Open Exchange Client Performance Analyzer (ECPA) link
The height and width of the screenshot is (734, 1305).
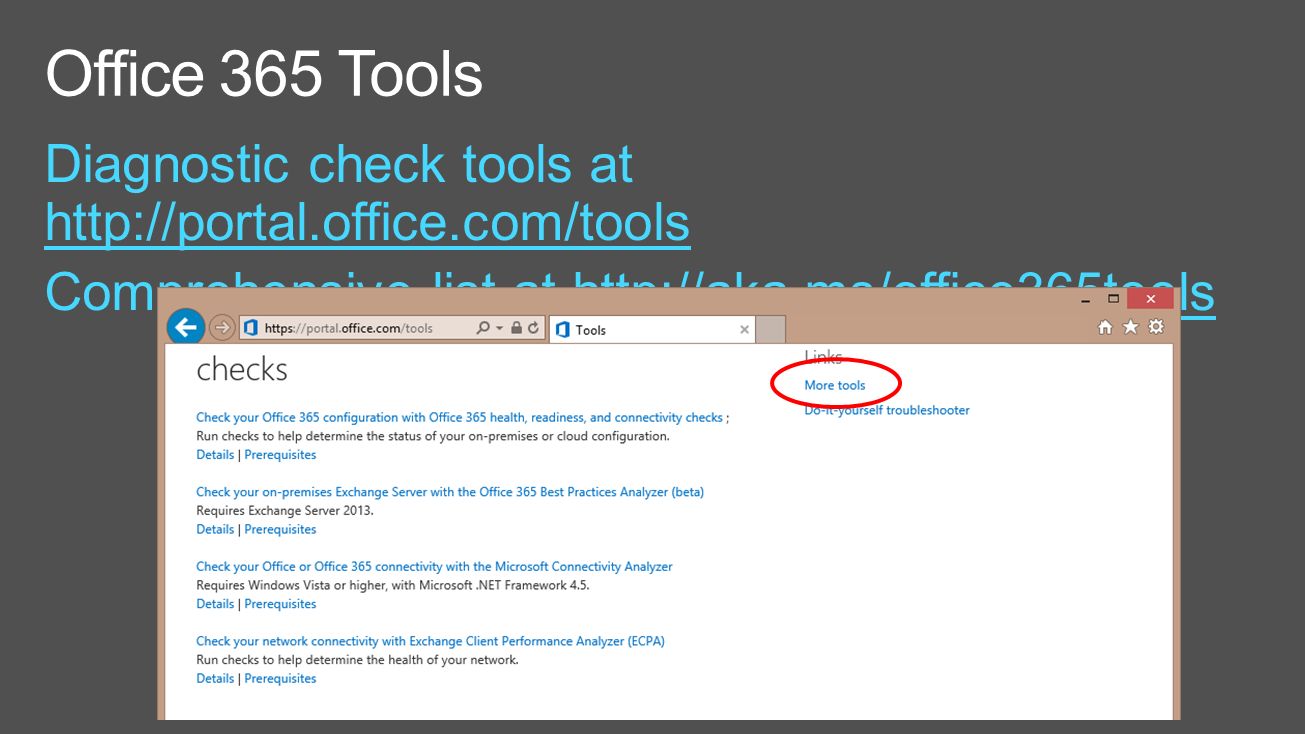point(430,641)
